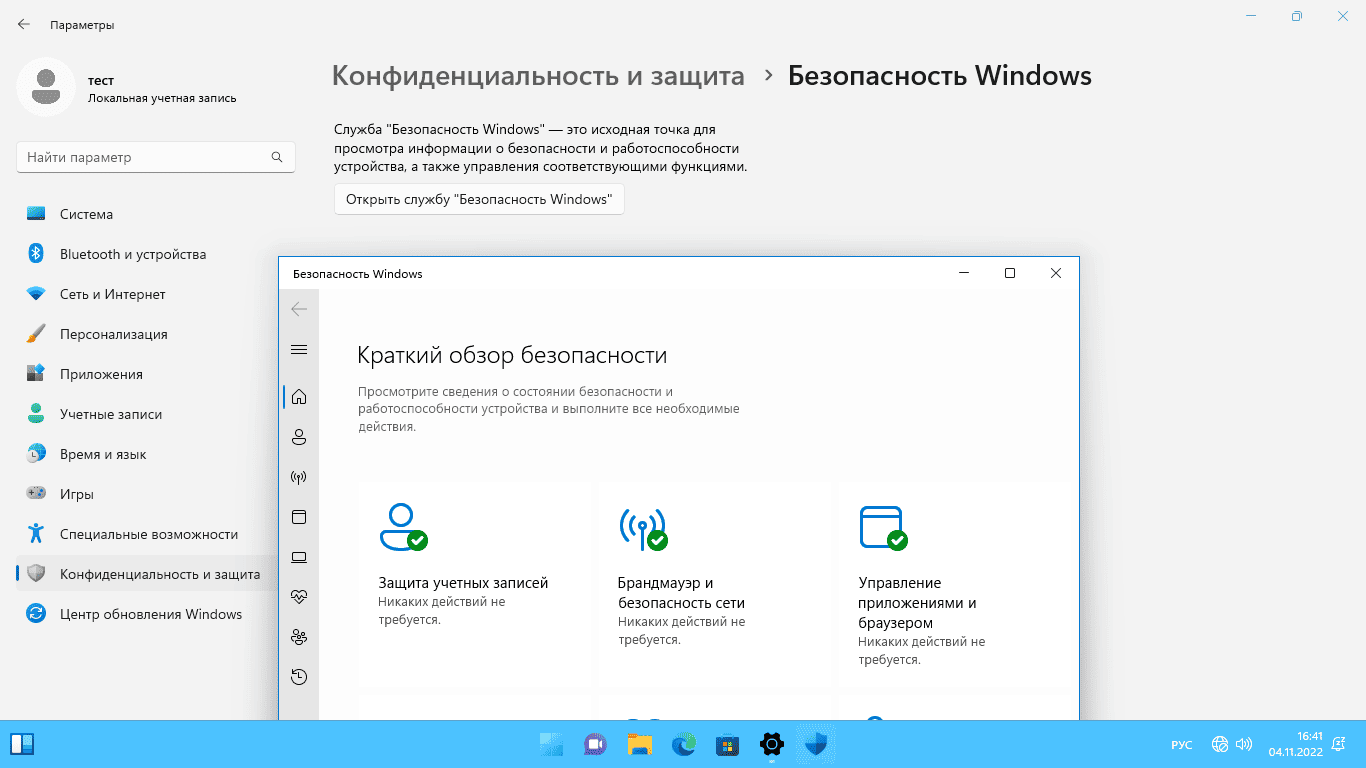Open Firewall & network sidebar icon in Windows Security
1366x768 pixels.
point(298,477)
